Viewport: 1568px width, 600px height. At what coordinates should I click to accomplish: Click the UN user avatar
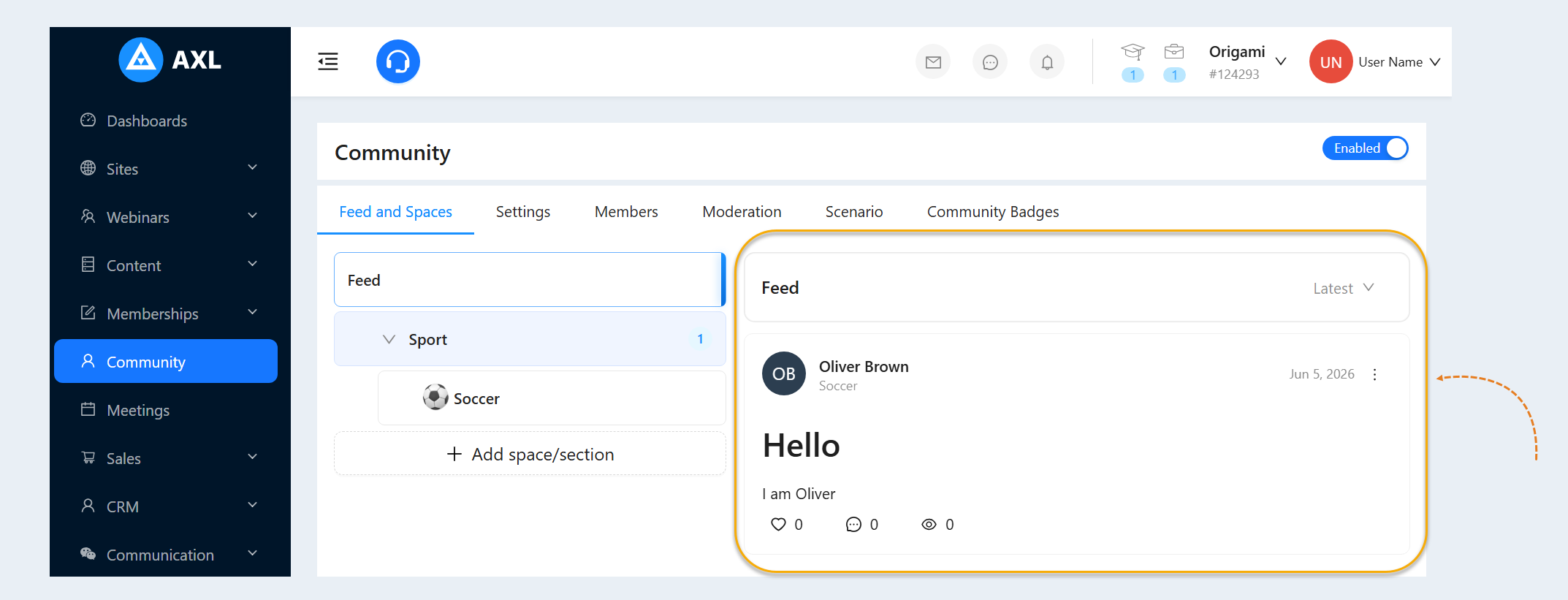tap(1331, 62)
